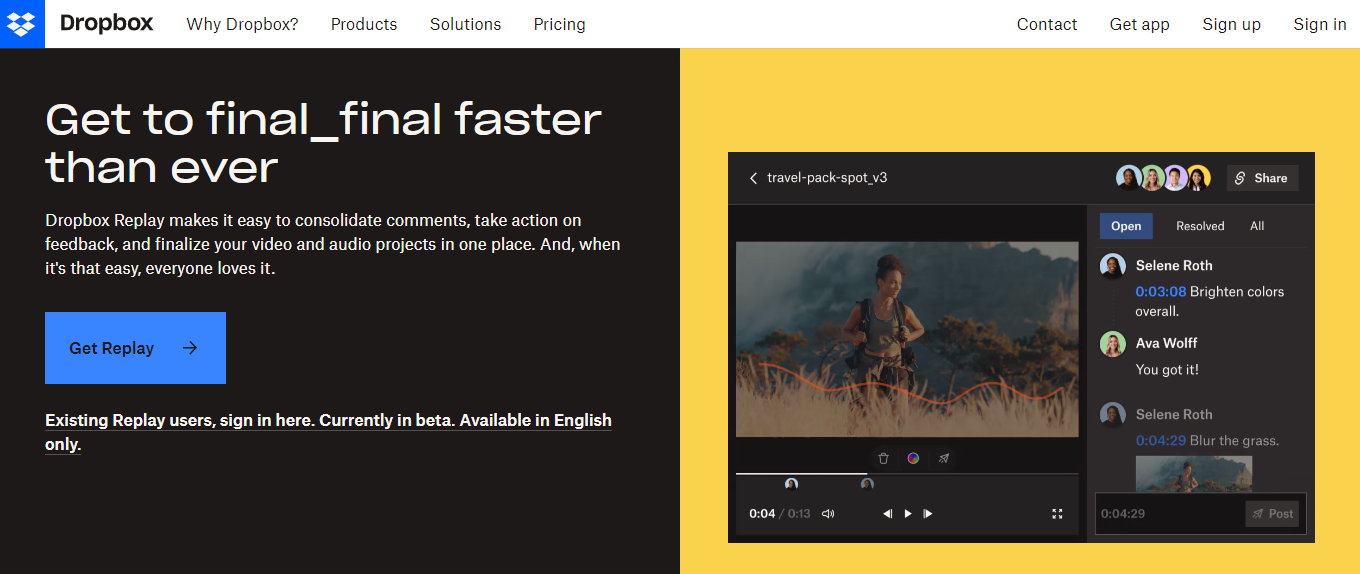The height and width of the screenshot is (574, 1360).
Task: Select the Open comments tab
Action: click(x=1126, y=226)
